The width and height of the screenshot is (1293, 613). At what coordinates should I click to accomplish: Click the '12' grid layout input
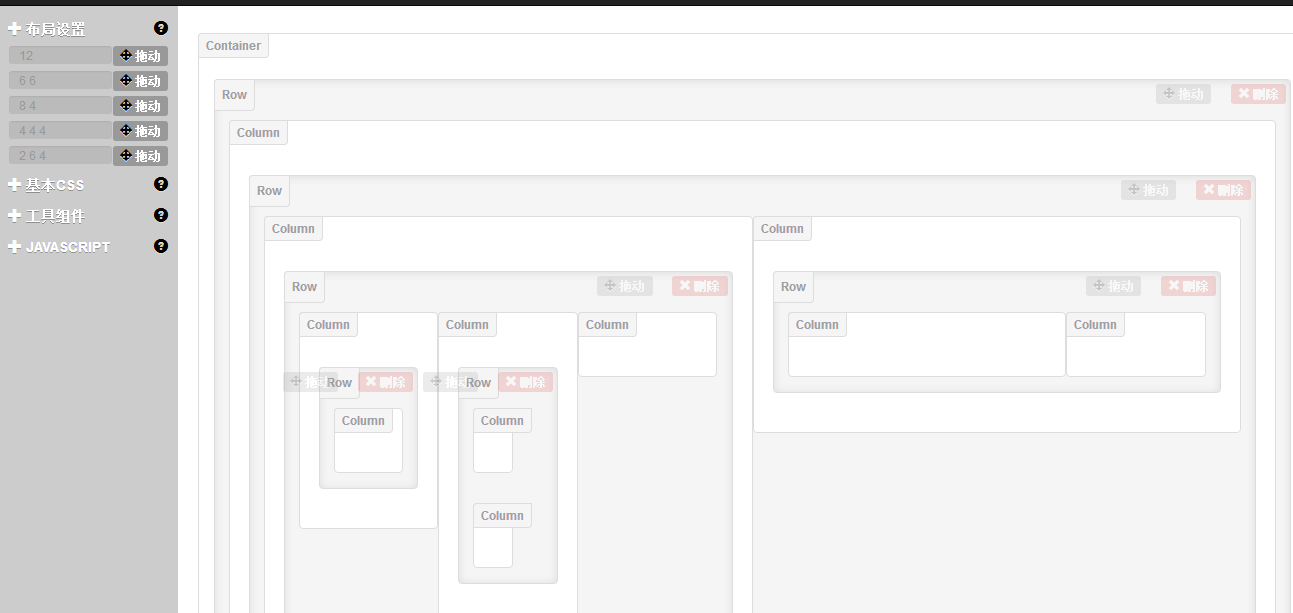coord(60,56)
